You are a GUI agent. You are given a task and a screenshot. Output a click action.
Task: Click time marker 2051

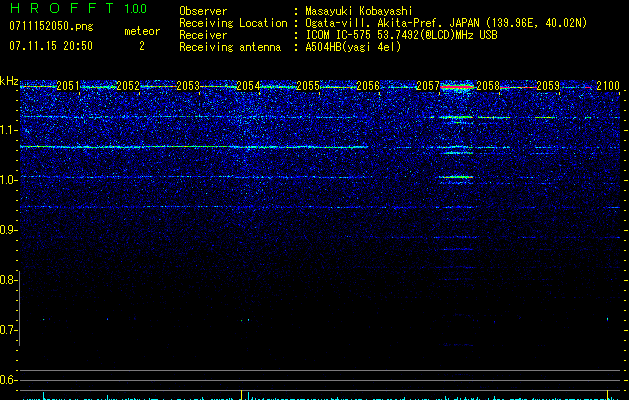[x=68, y=85]
